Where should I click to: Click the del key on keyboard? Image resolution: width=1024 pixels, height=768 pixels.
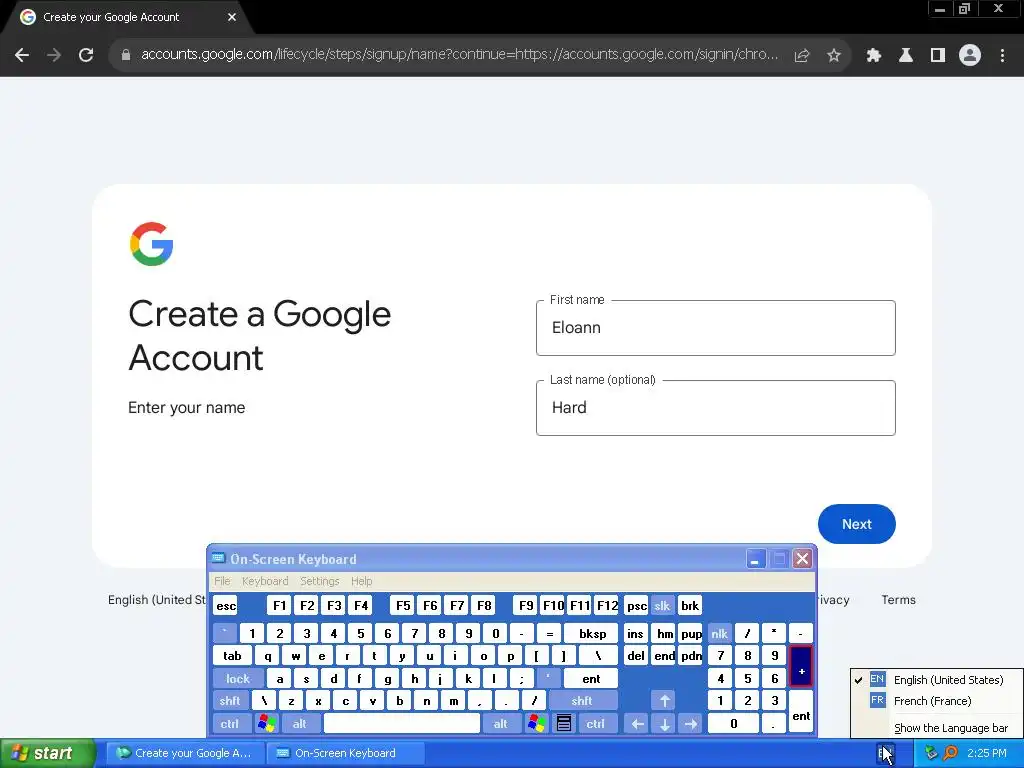coord(635,656)
